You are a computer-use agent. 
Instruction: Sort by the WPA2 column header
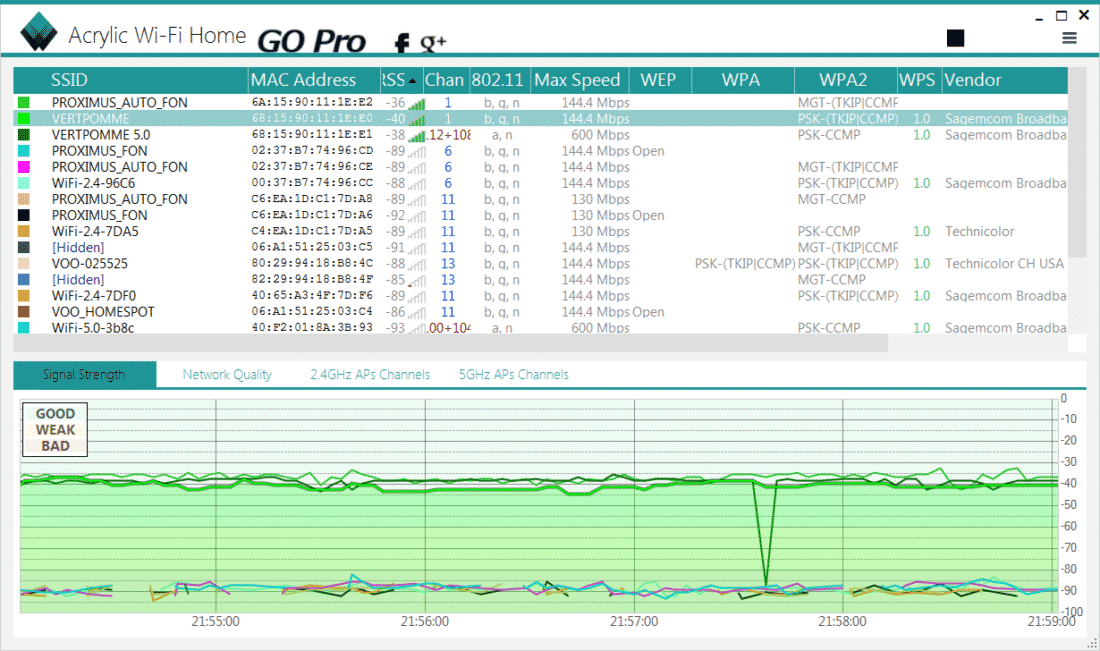(x=845, y=80)
